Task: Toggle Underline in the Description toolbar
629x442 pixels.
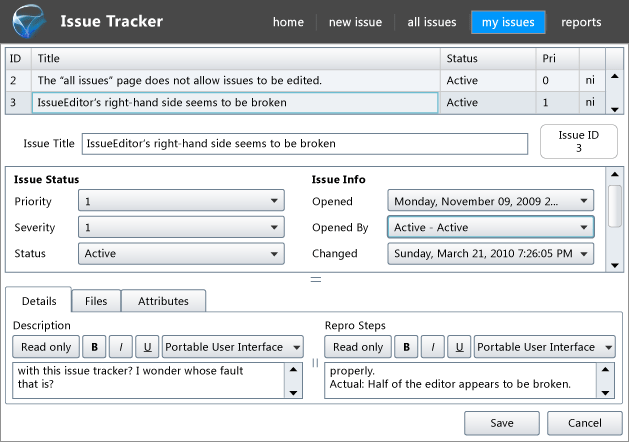Action: (x=146, y=347)
